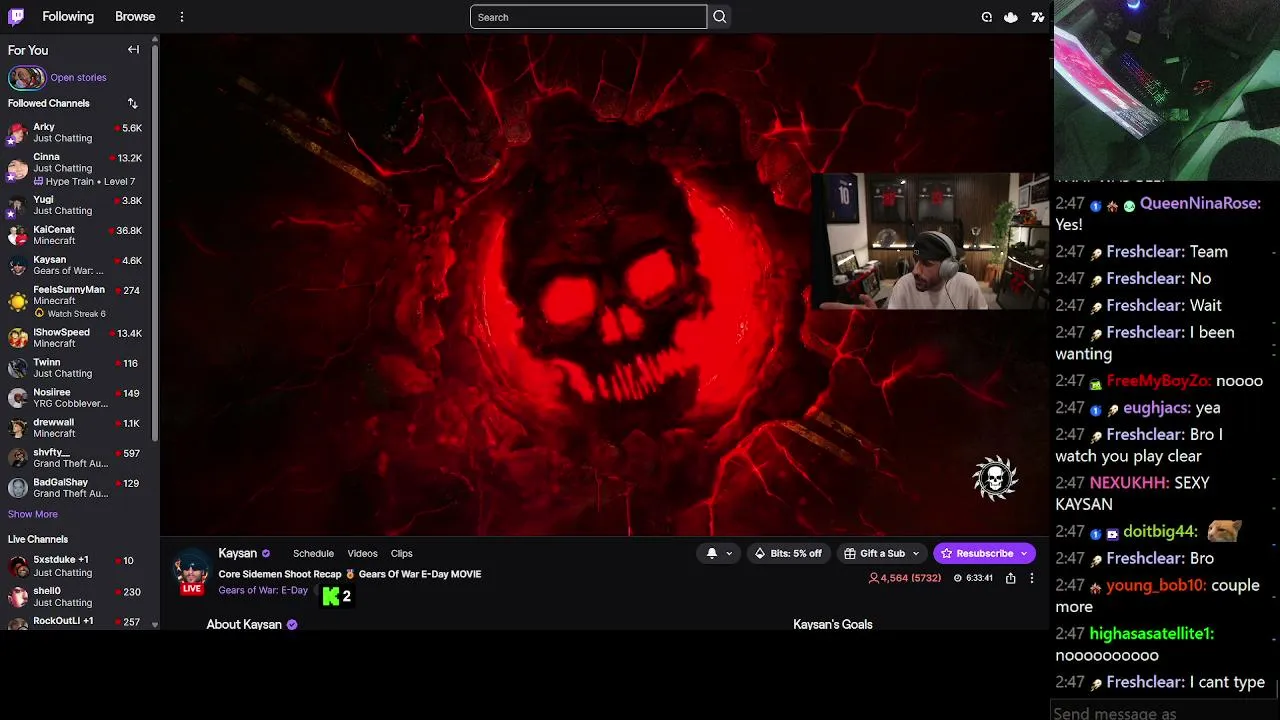Open the round whispers icon in top bar

point(987,17)
